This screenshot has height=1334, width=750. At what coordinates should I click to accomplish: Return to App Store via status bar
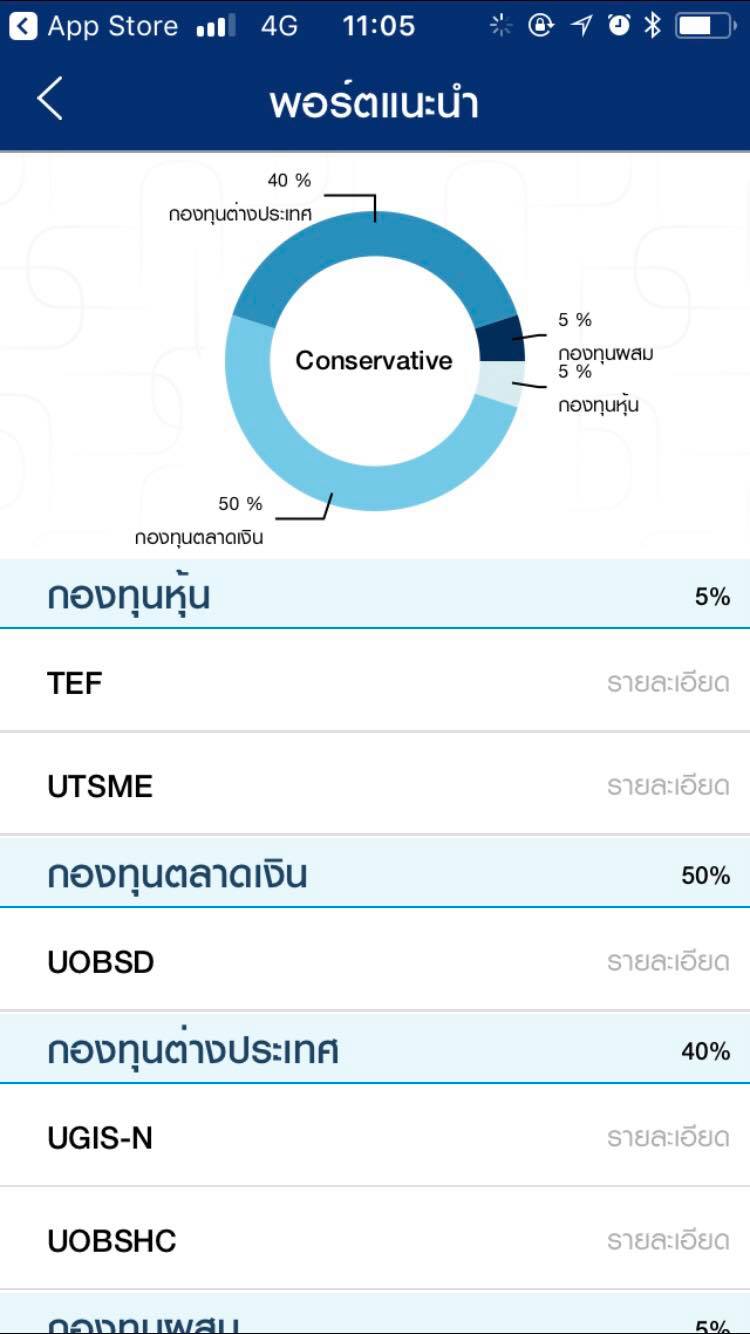(95, 26)
